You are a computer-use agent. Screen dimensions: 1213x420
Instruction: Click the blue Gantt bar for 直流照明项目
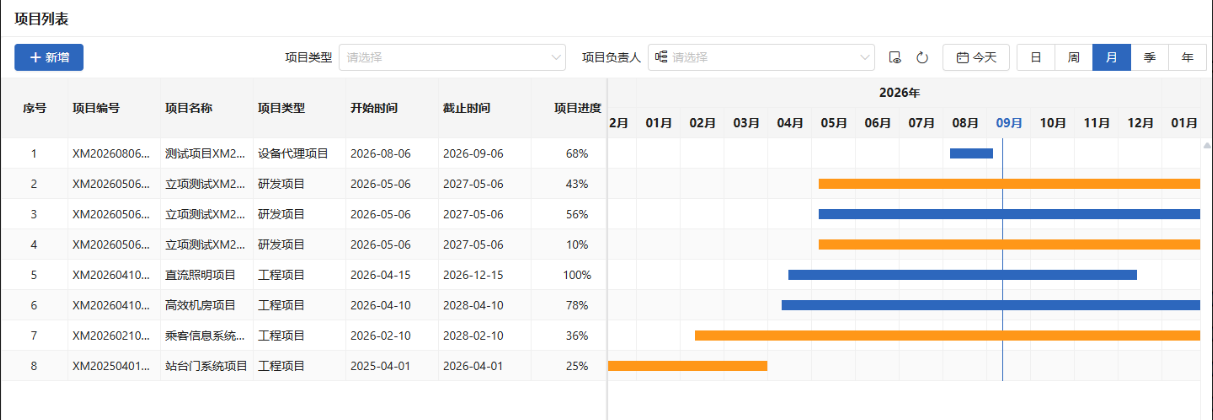pyautogui.click(x=962, y=275)
